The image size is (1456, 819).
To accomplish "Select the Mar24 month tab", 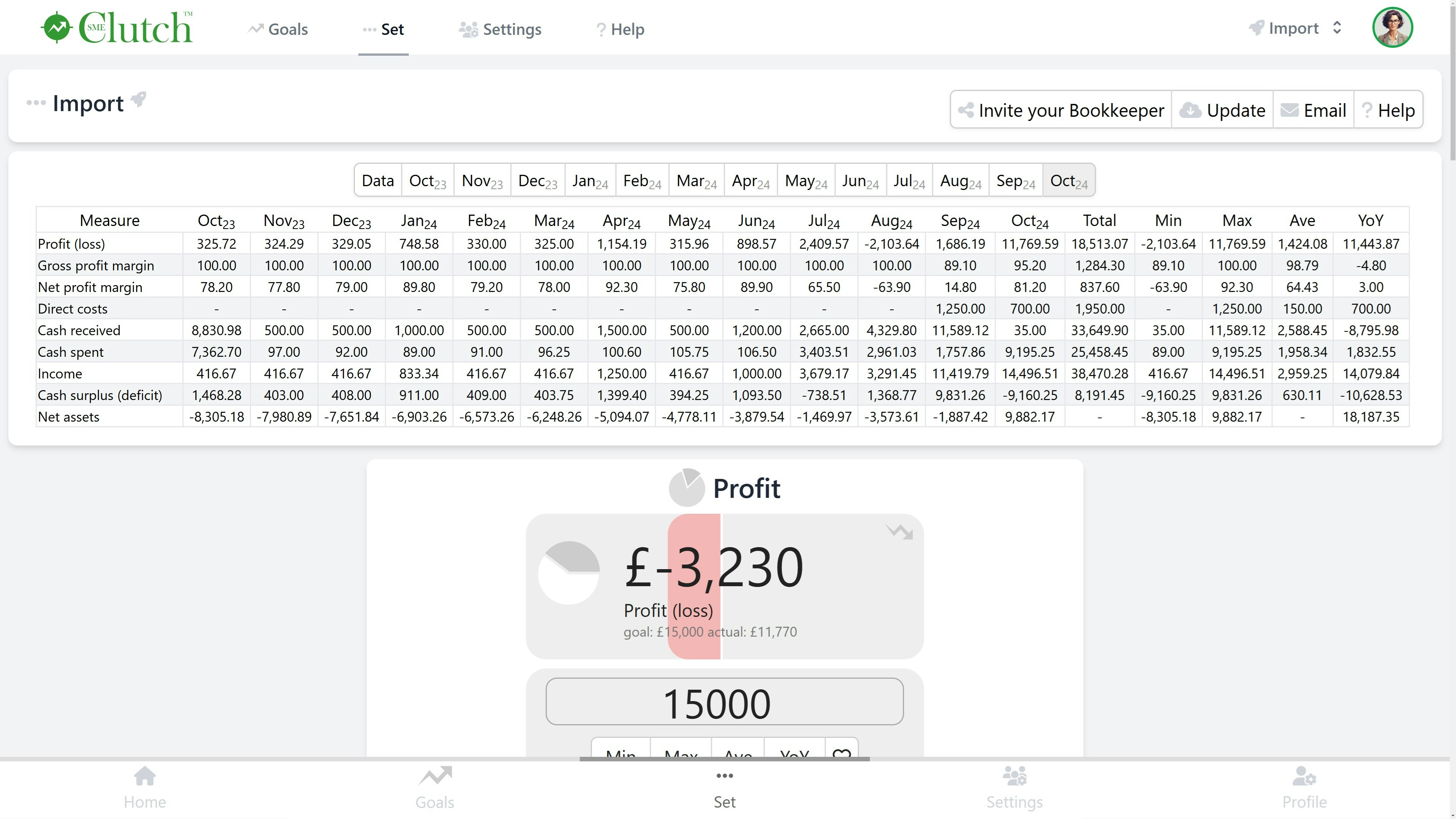I will [x=697, y=180].
